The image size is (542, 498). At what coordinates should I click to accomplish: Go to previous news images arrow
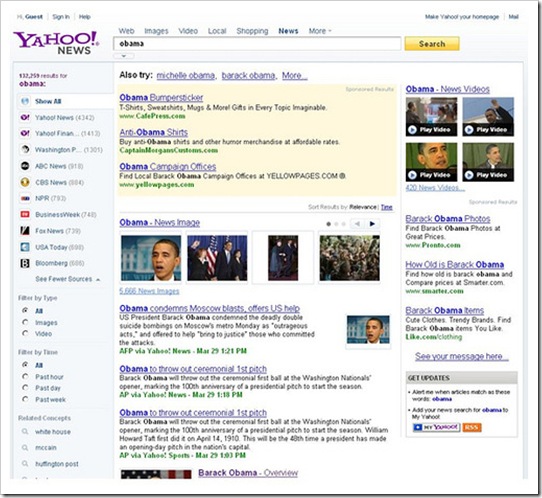point(357,224)
